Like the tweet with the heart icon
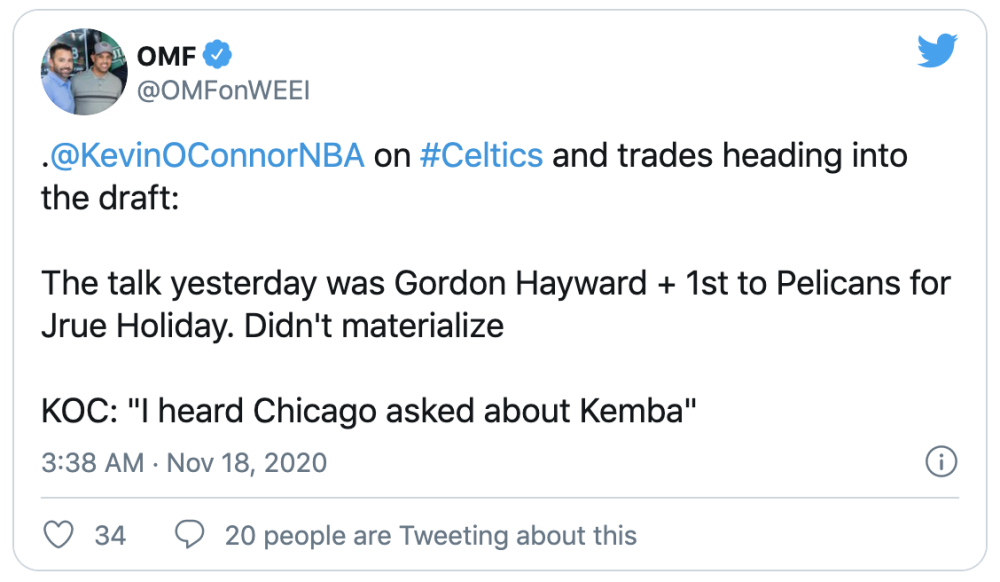The width and height of the screenshot is (1000, 582). coord(62,534)
